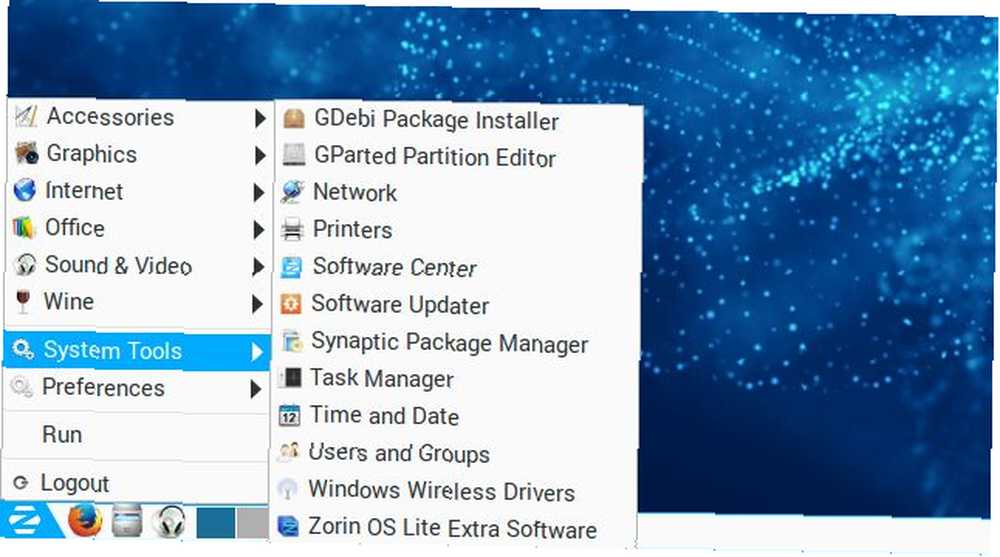Screen dimensions: 1000x557
Task: Click the Preferences gear icon
Action: tap(22, 387)
